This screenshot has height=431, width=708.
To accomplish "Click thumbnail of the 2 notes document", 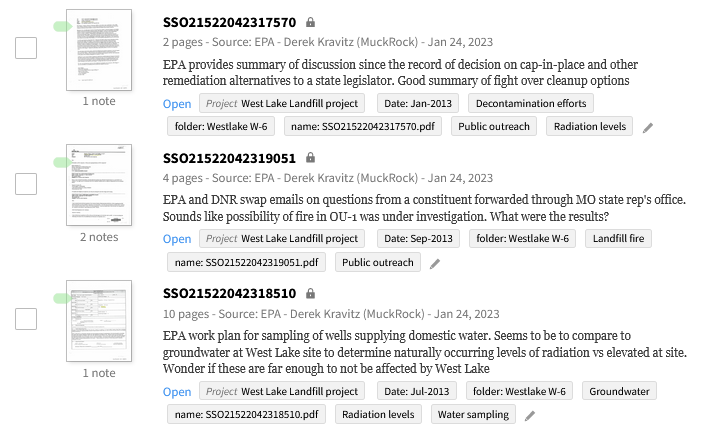I will point(99,185).
